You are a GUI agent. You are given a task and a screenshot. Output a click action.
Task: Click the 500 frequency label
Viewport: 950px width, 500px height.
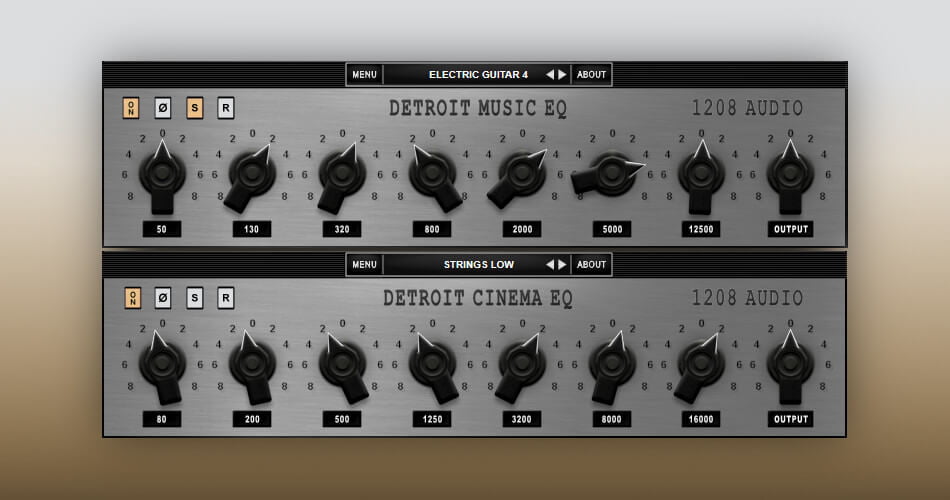pyautogui.click(x=342, y=419)
